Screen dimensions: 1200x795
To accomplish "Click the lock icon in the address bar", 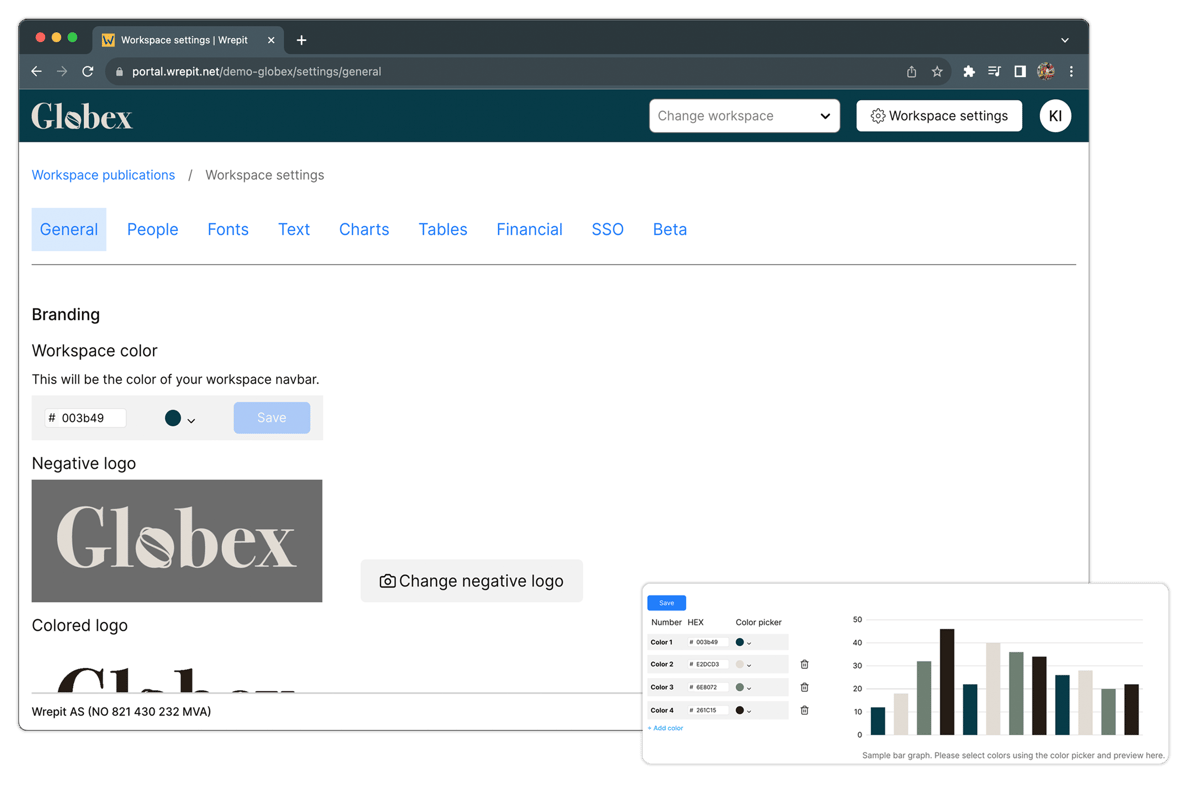I will pyautogui.click(x=119, y=71).
